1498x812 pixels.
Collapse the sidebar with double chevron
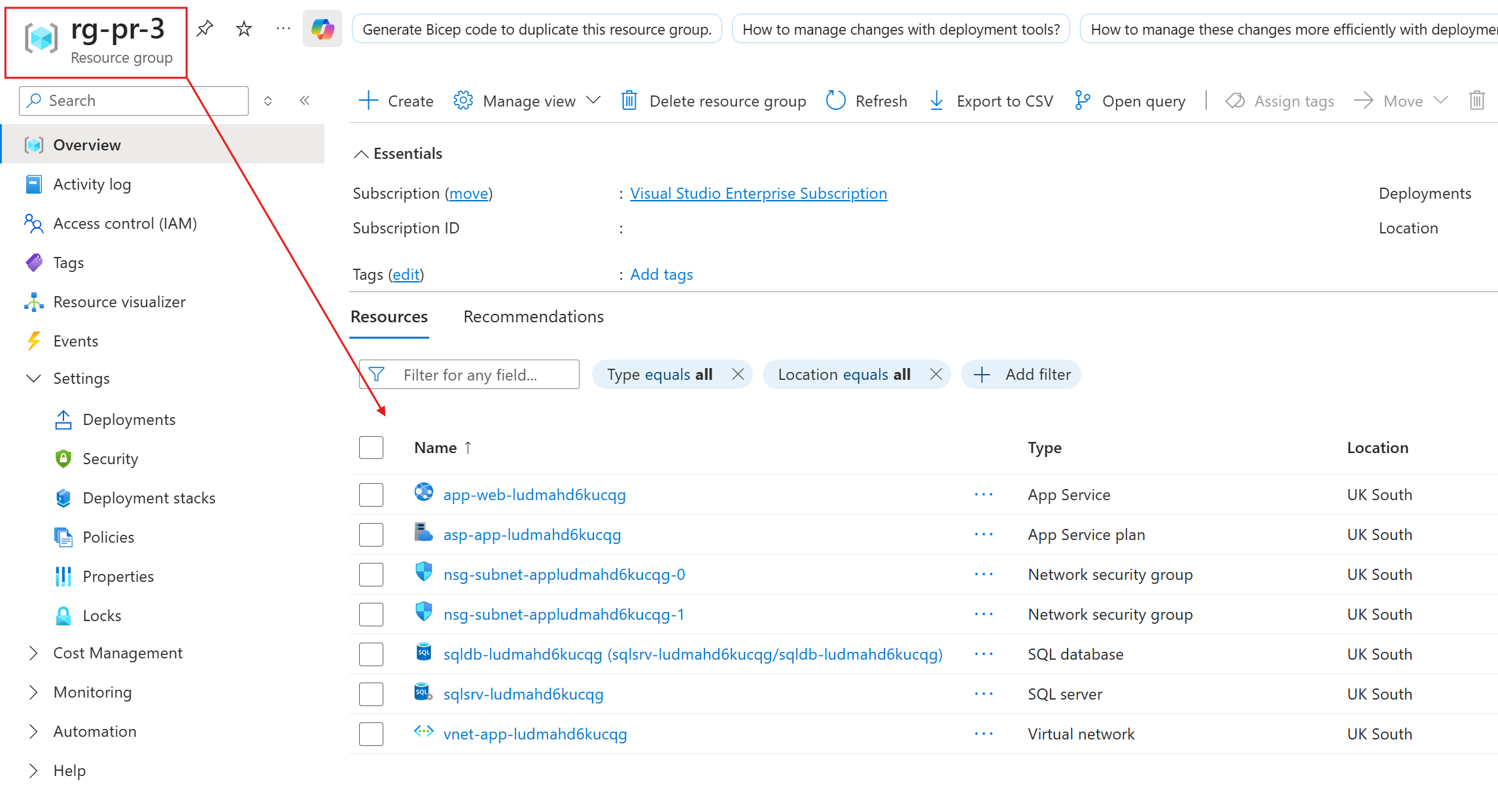(x=305, y=101)
